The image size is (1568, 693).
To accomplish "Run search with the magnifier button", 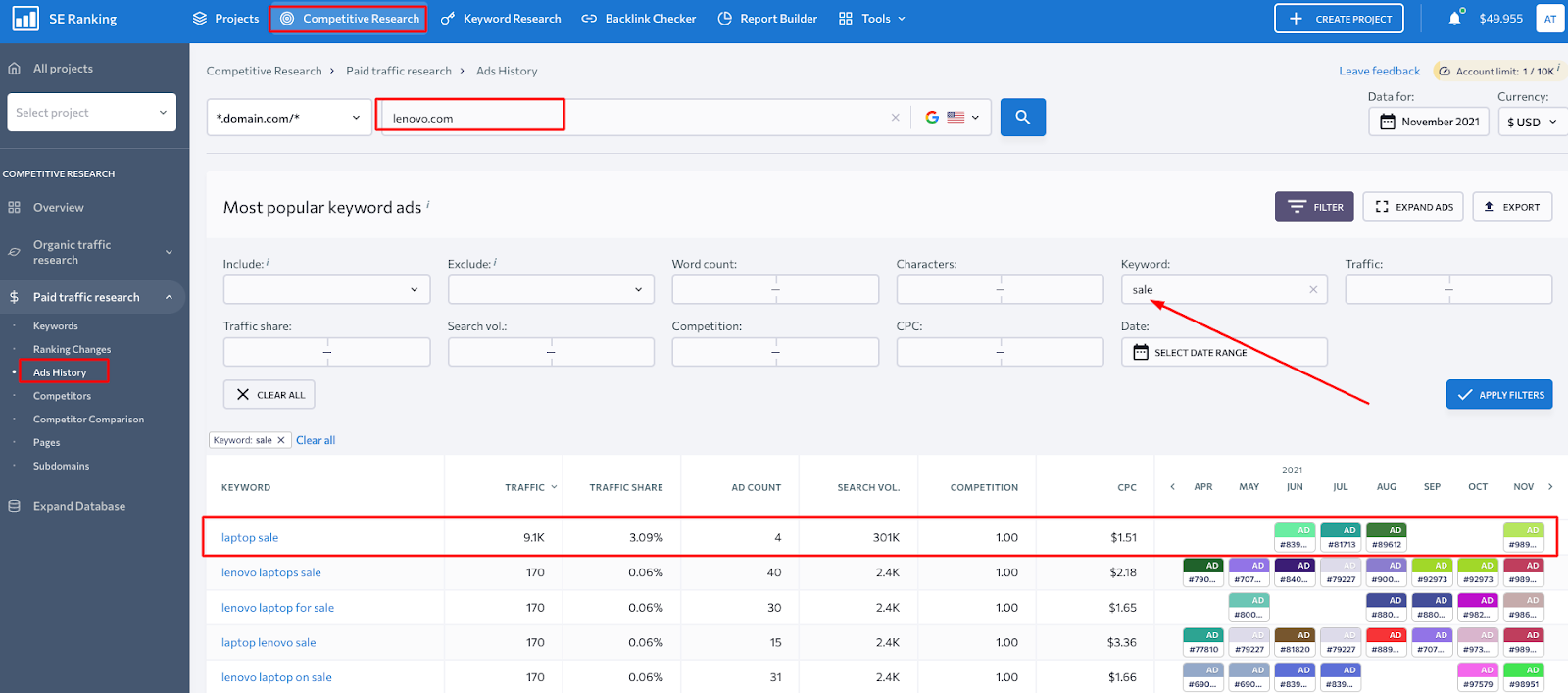I will (x=1022, y=118).
